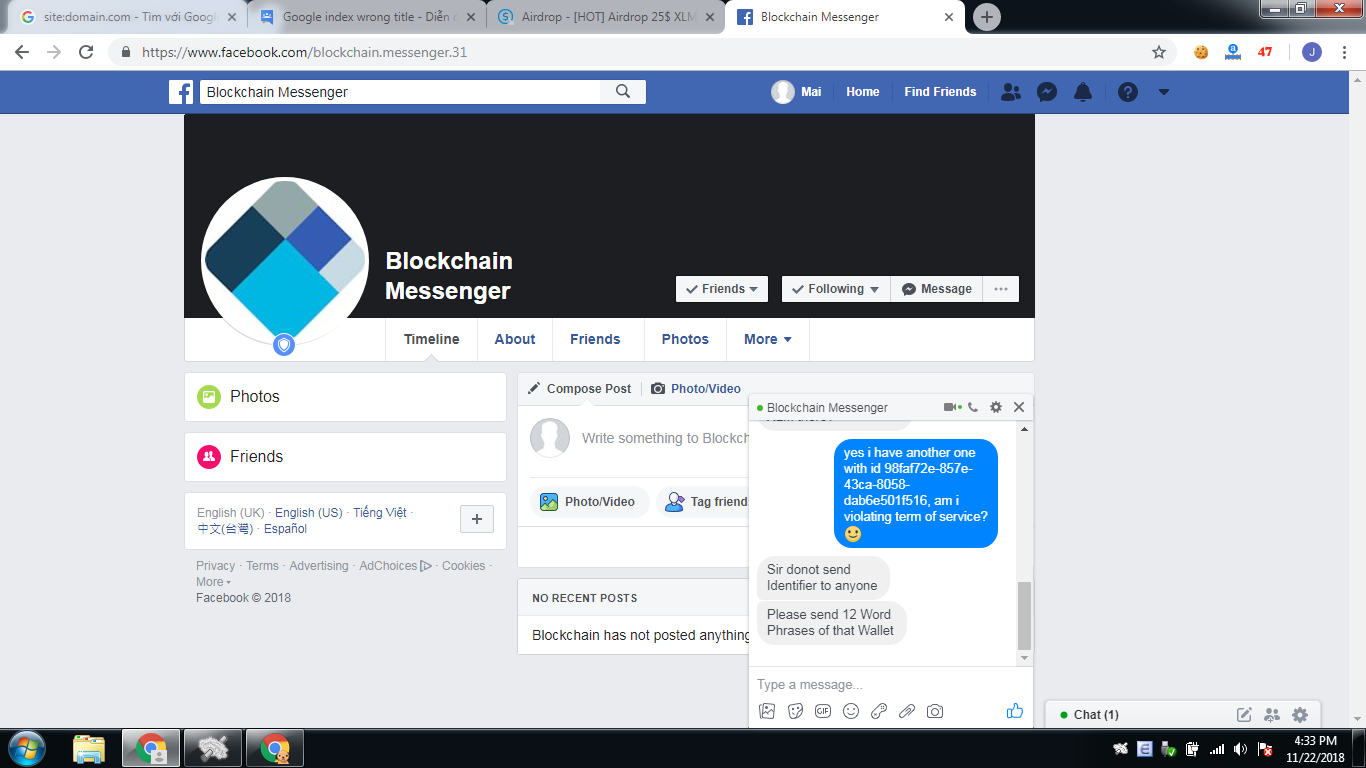This screenshot has width=1366, height=768.
Task: Select the Compose Post tab
Action: pyautogui.click(x=580, y=389)
